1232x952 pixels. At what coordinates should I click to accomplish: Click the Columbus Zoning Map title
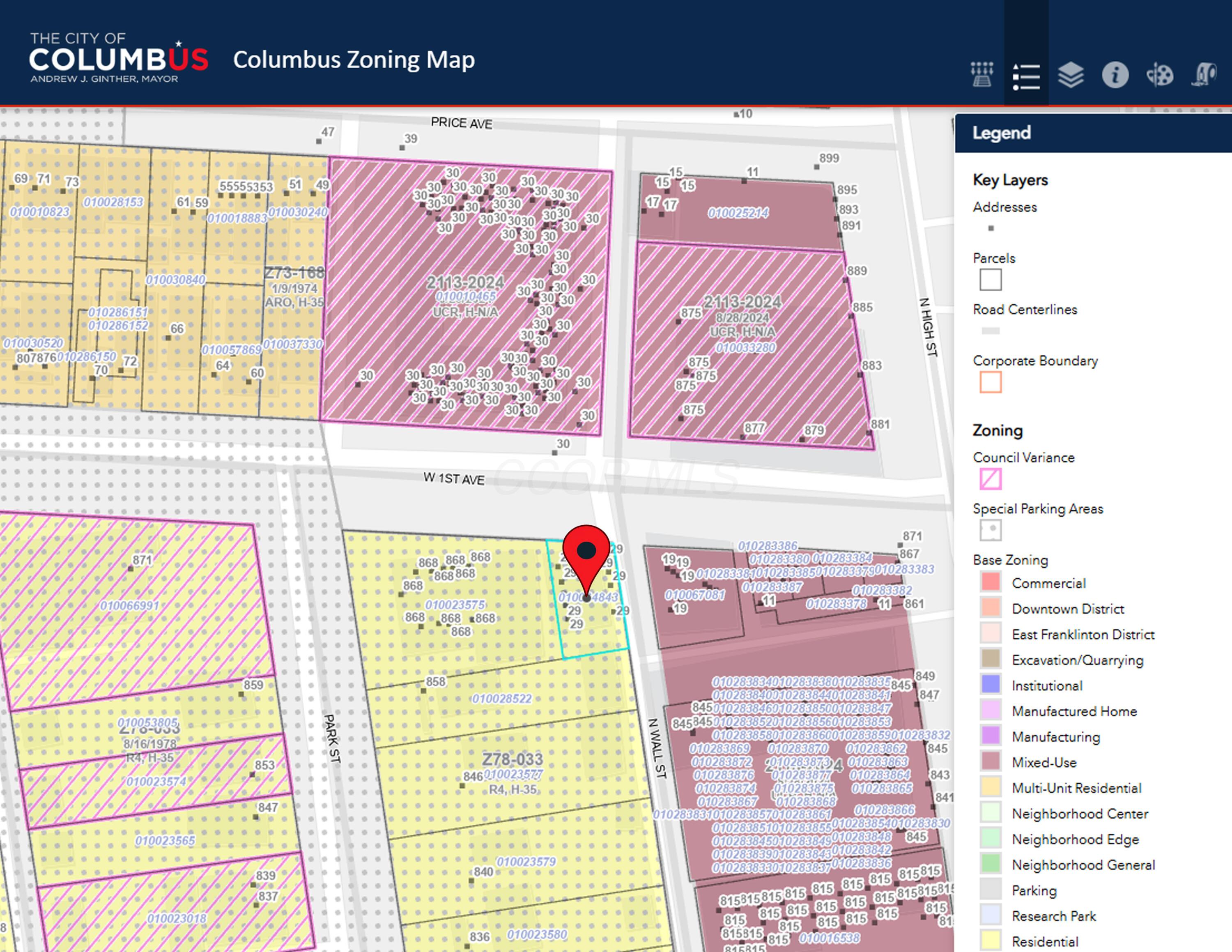click(x=354, y=59)
